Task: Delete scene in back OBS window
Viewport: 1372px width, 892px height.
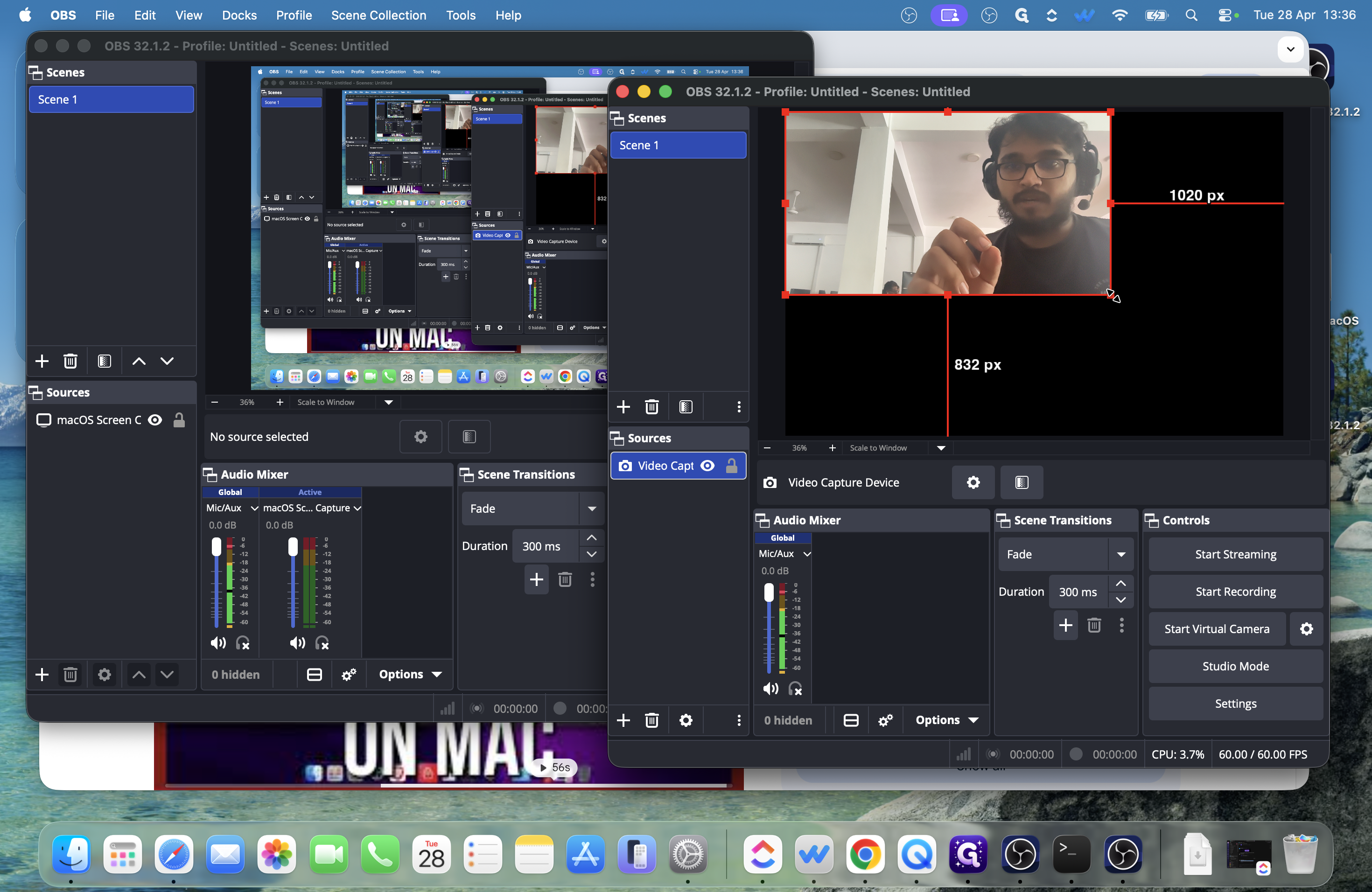Action: click(x=70, y=361)
